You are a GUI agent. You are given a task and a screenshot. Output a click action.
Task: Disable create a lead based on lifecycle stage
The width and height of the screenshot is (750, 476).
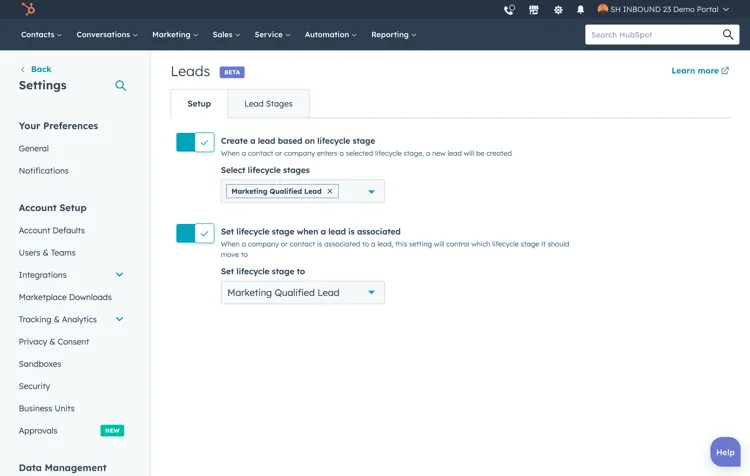195,142
